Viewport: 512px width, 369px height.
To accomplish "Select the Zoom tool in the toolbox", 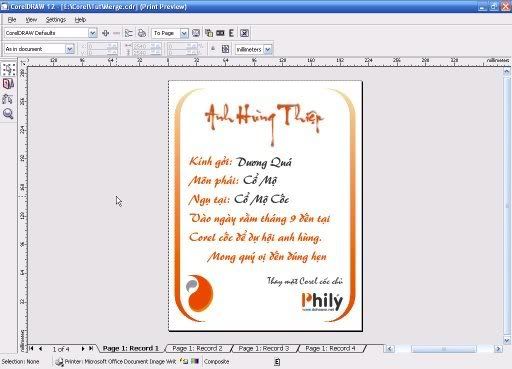I will [9, 114].
